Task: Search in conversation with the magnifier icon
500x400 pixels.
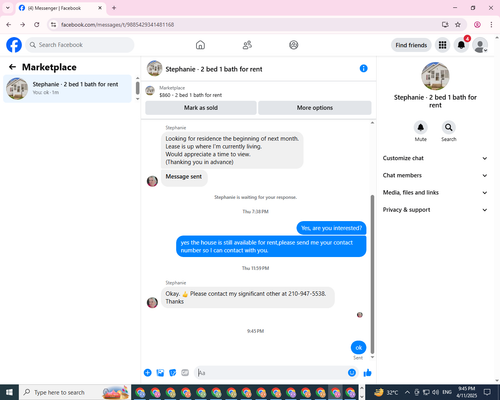Action: [x=449, y=127]
